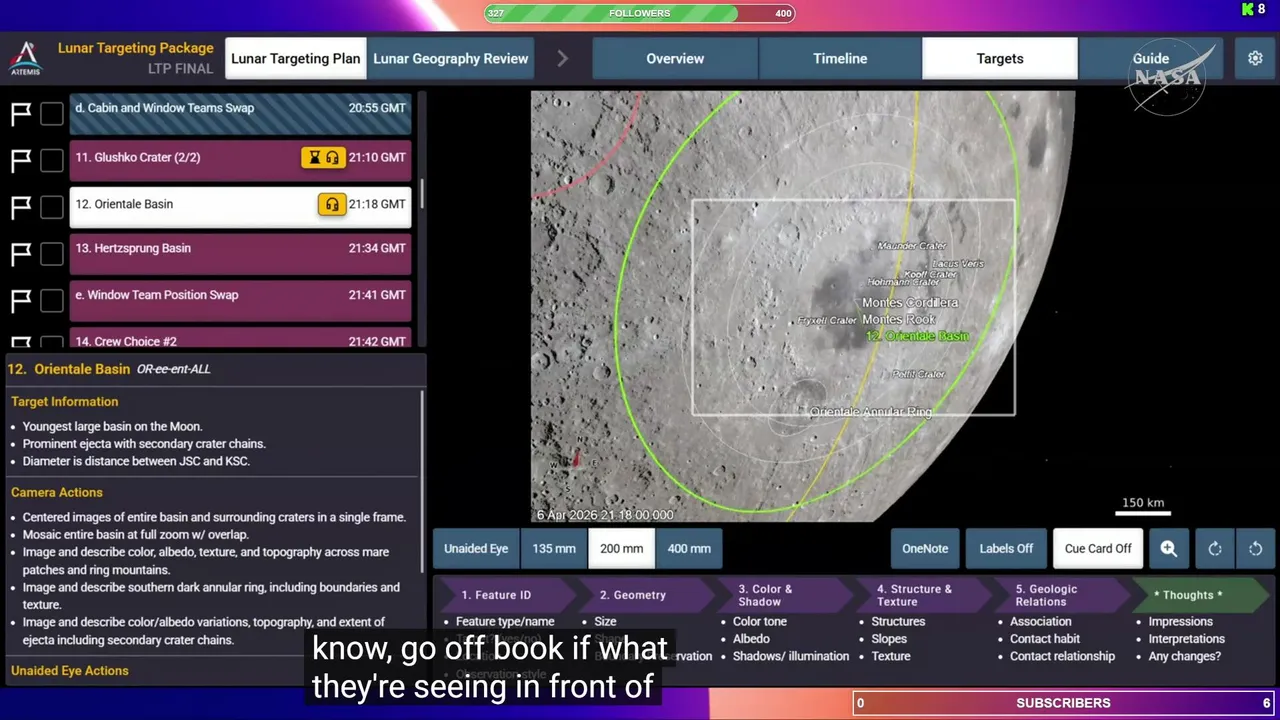This screenshot has height=720, width=1280.
Task: Expand more tabs with the chevron arrow
Action: tap(562, 59)
